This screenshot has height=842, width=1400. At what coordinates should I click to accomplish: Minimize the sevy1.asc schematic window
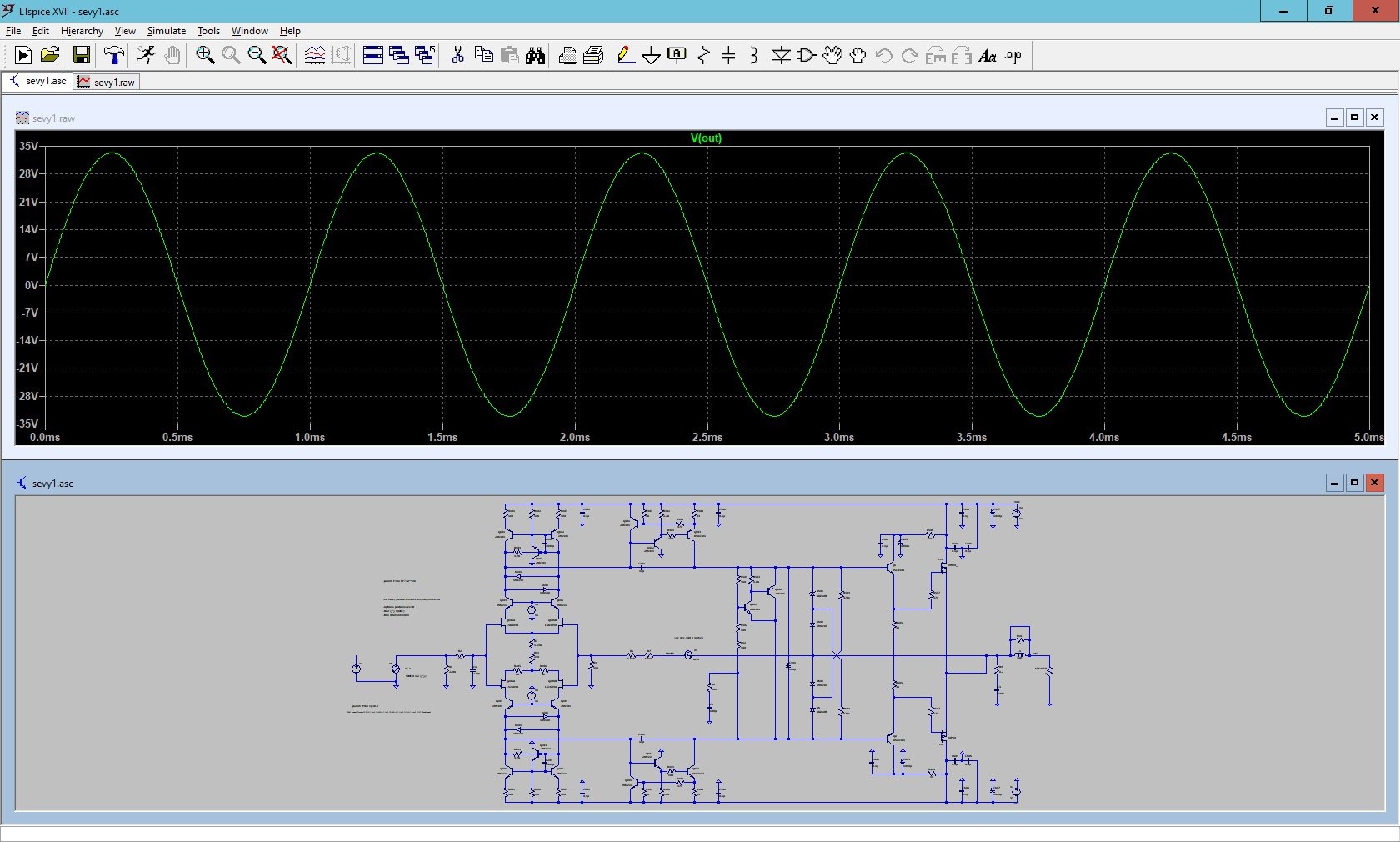1334,483
